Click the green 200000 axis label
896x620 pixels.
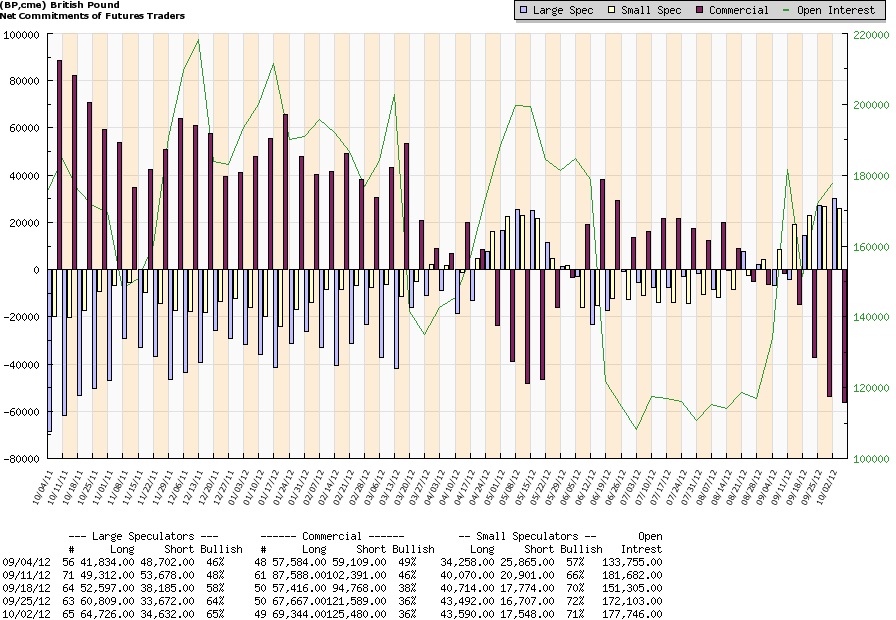pyautogui.click(x=871, y=105)
